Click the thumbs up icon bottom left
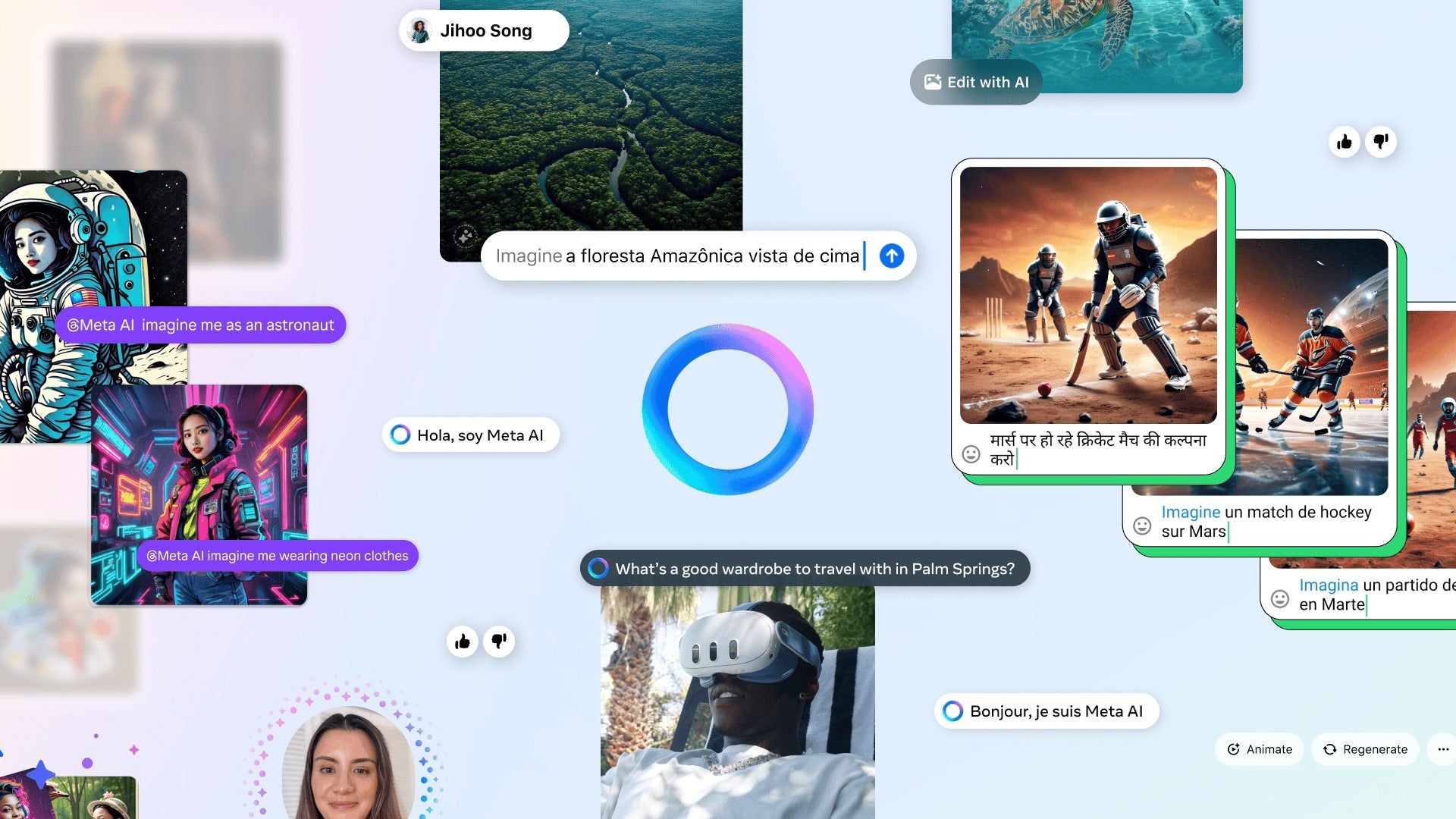1456x819 pixels. click(464, 641)
